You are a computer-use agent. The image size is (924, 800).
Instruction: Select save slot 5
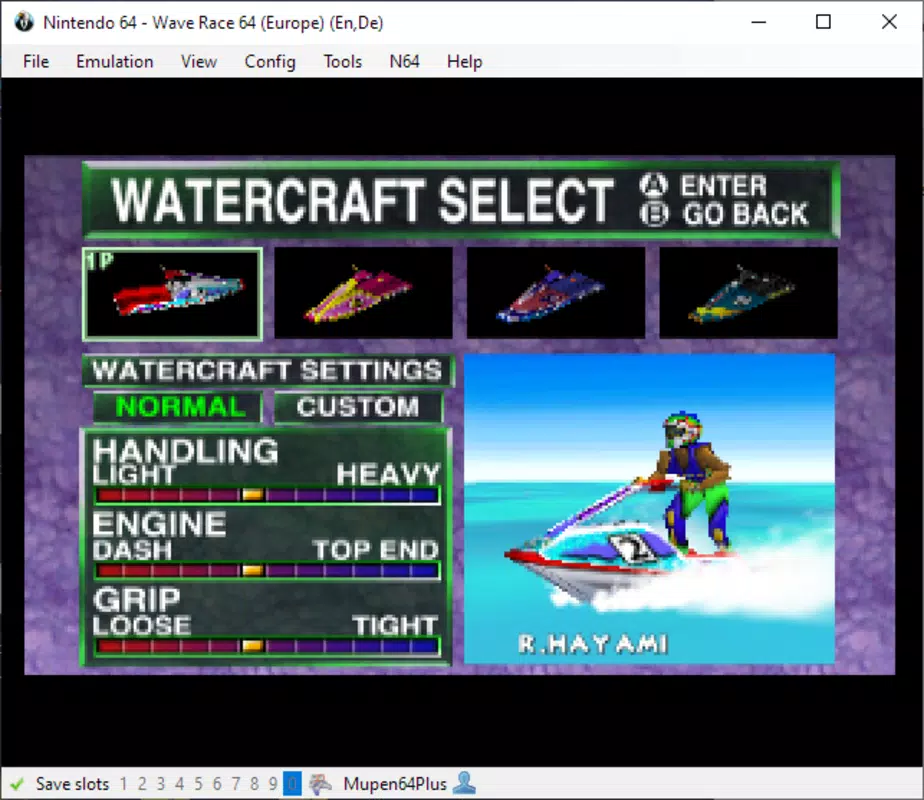tap(198, 784)
